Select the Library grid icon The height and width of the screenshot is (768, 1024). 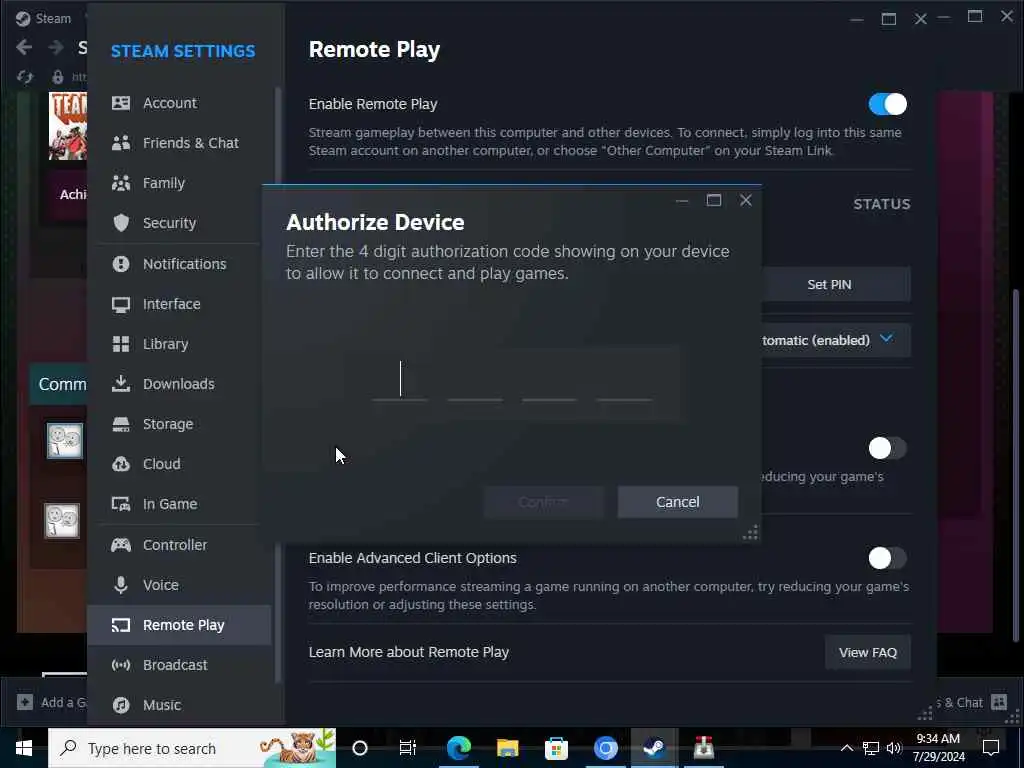121,344
